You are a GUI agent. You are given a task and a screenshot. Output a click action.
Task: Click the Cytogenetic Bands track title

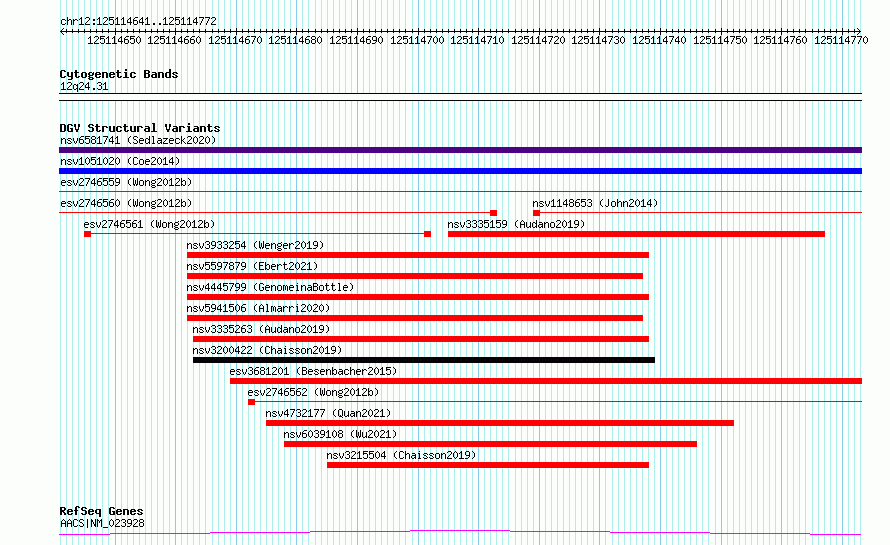coord(119,74)
